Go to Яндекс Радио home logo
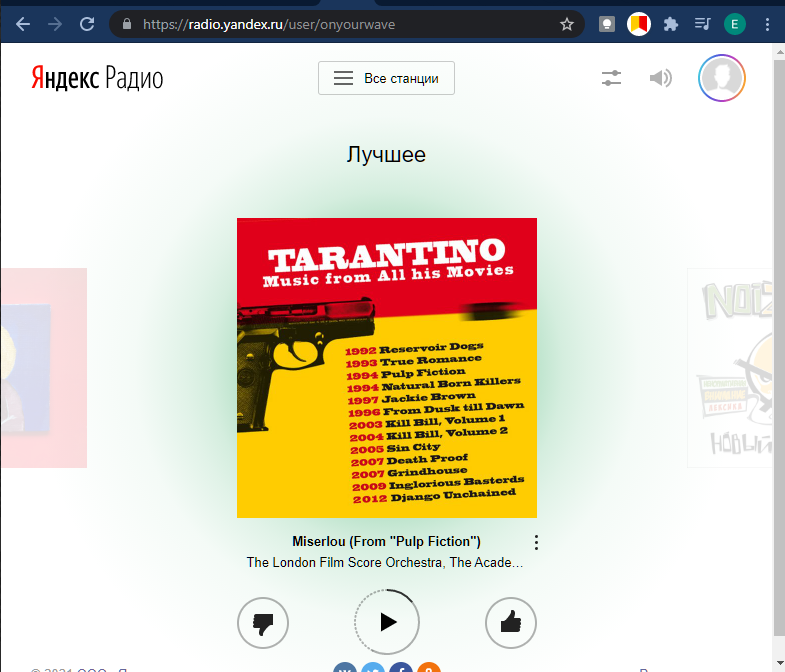 pos(96,79)
